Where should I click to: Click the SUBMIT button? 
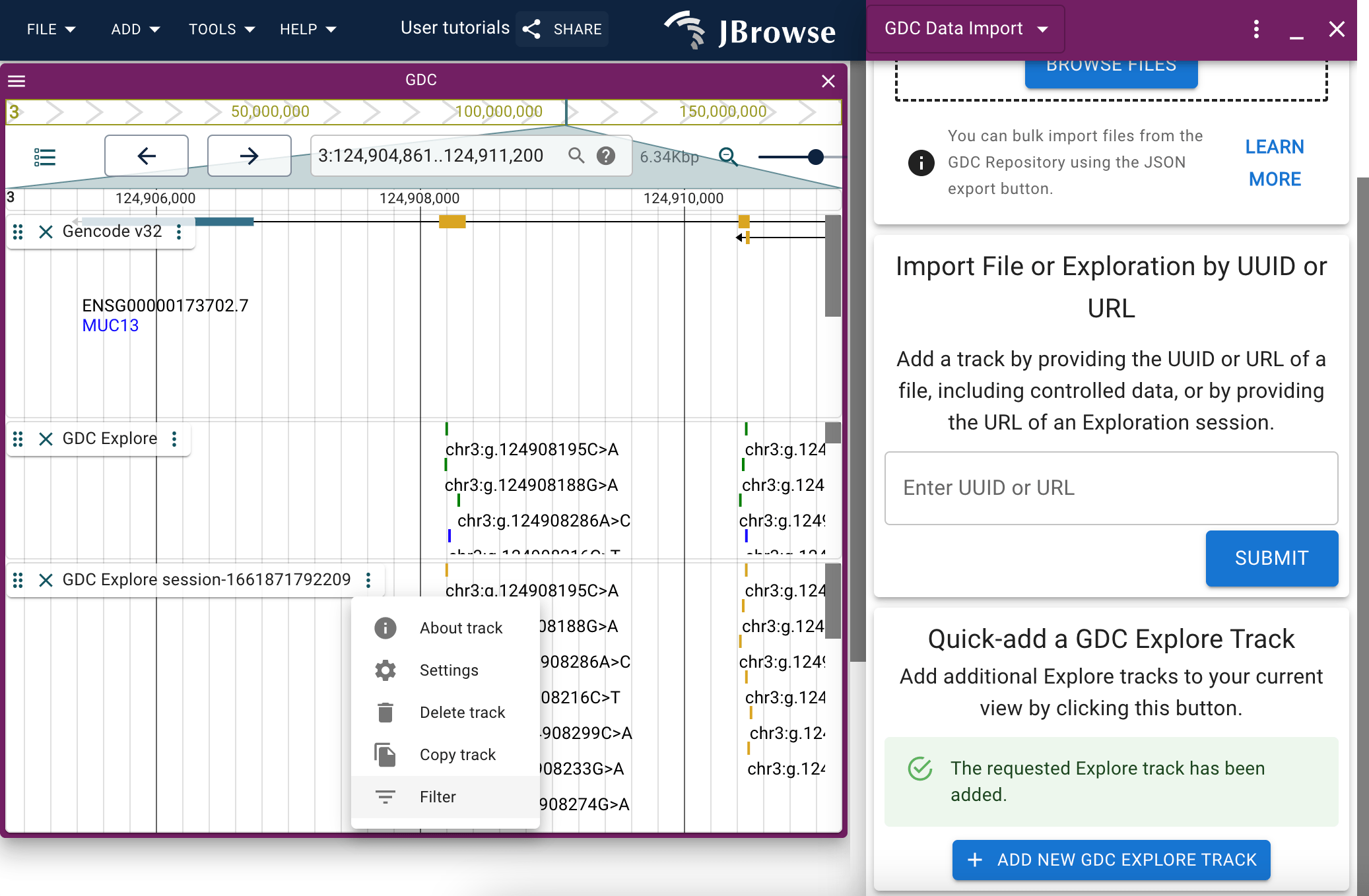pos(1271,558)
